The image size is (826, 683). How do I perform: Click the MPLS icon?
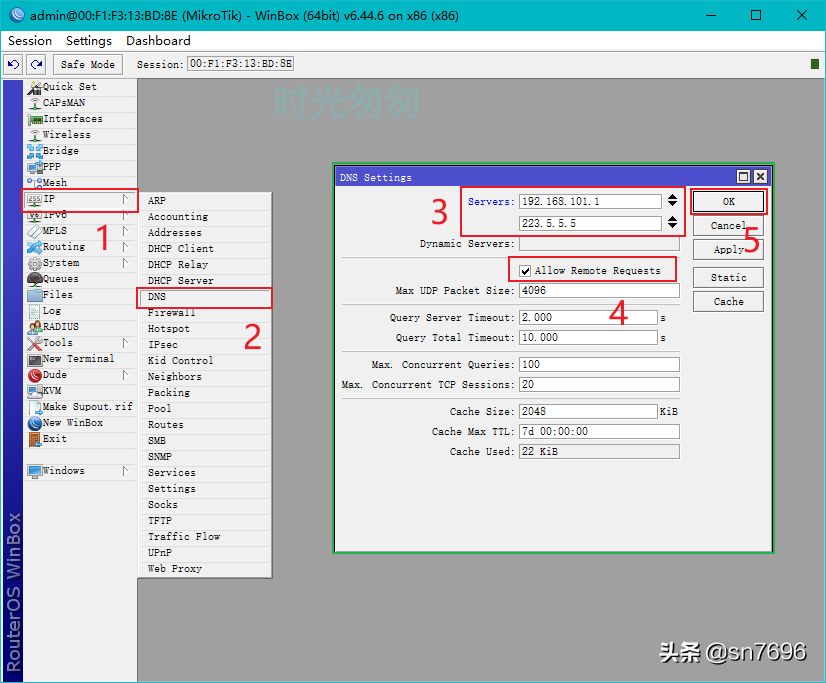click(x=35, y=231)
